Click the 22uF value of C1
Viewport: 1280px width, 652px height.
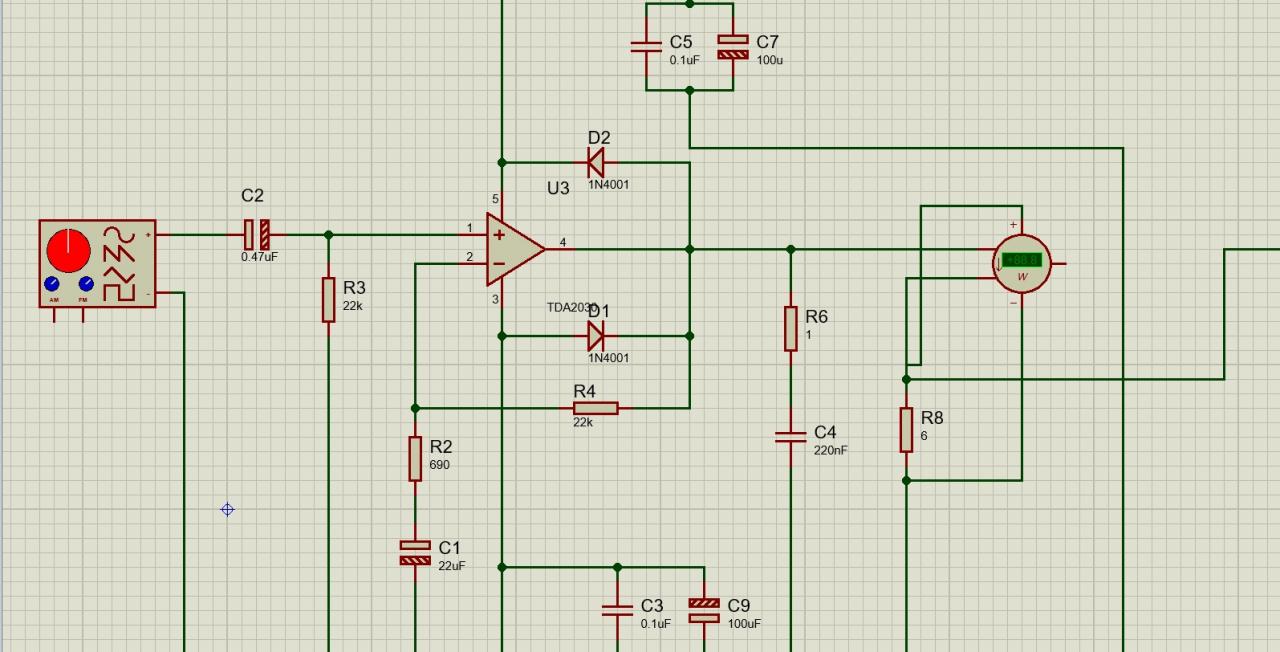(452, 566)
